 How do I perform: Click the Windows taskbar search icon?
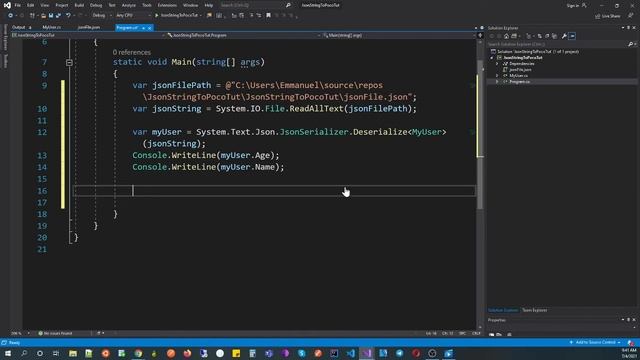point(24,353)
